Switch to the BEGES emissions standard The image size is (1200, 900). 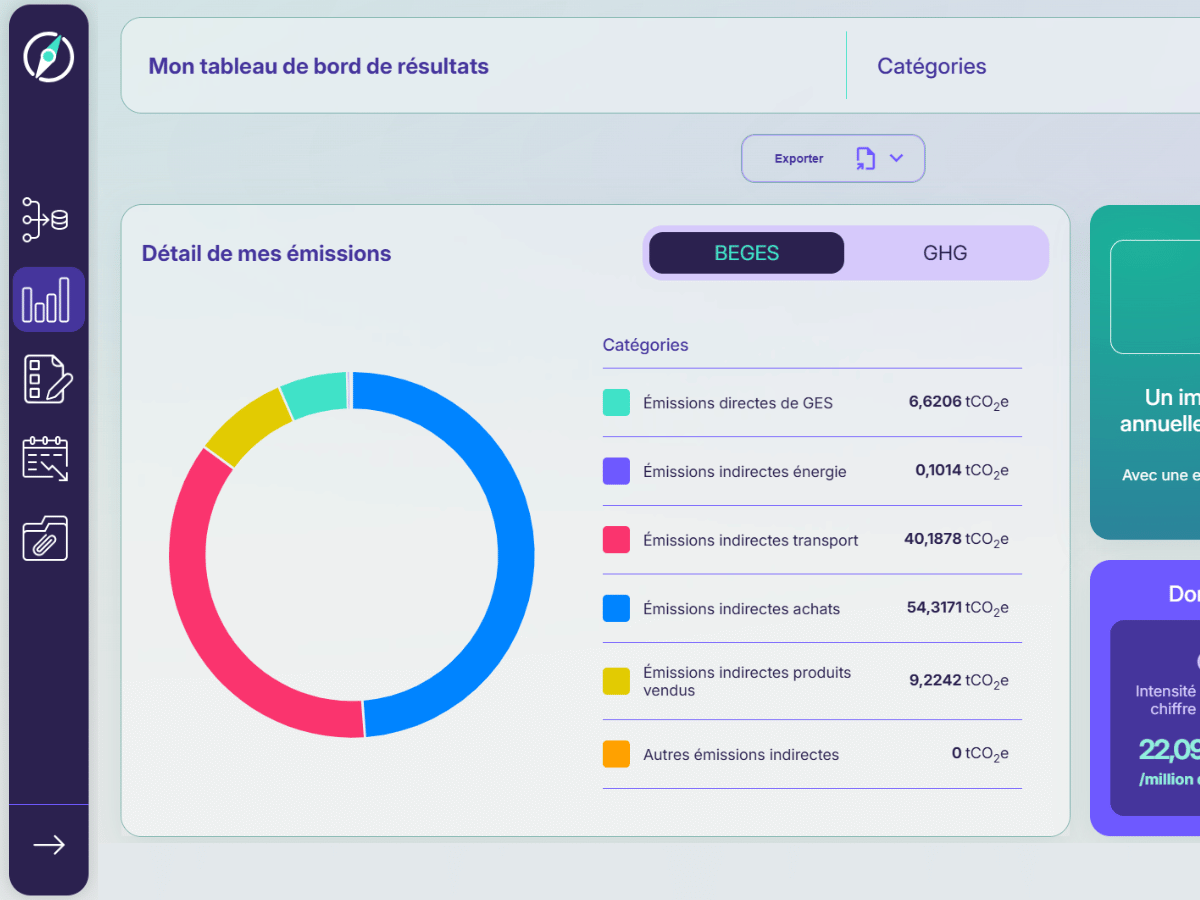click(x=745, y=252)
